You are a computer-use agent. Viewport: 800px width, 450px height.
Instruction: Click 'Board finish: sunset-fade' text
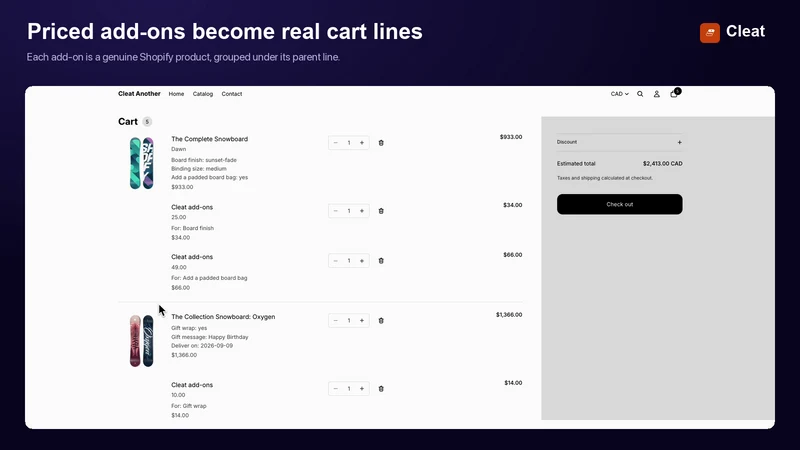click(204, 160)
